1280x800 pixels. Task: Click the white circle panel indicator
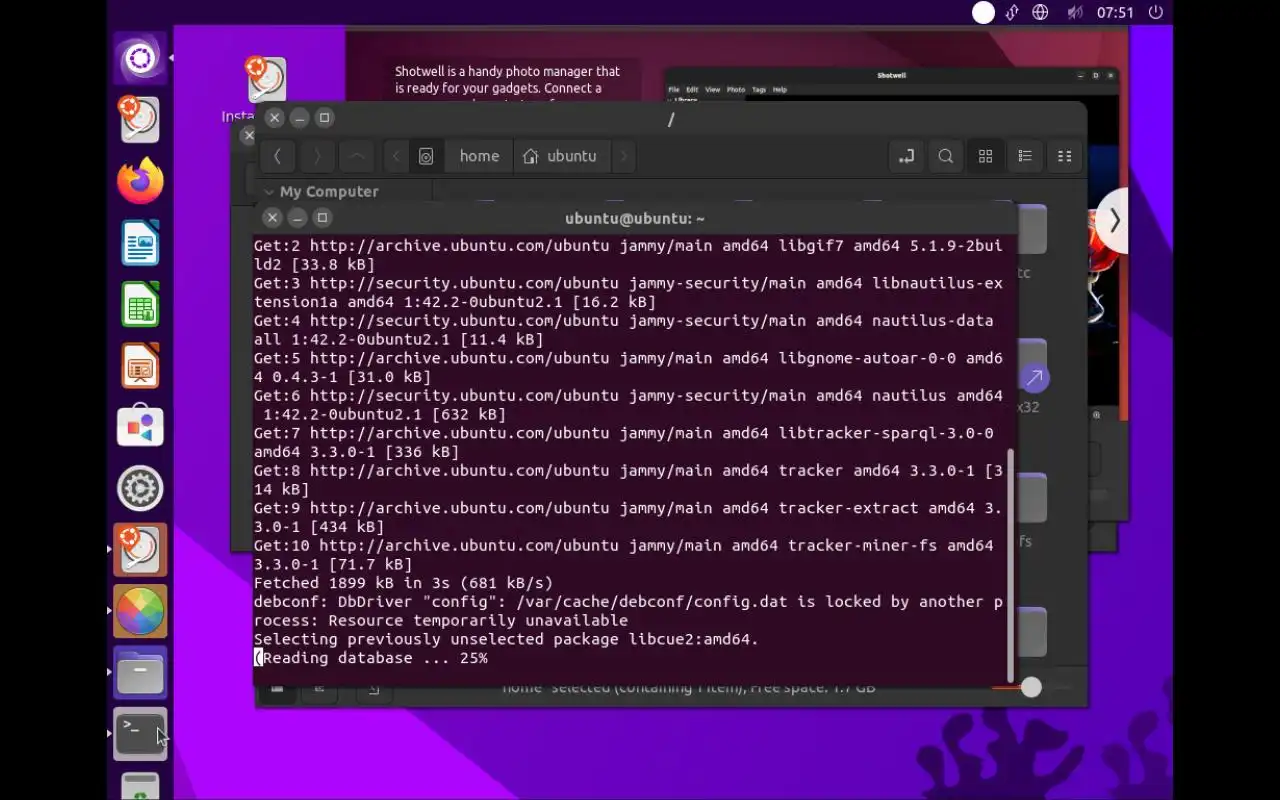click(984, 13)
